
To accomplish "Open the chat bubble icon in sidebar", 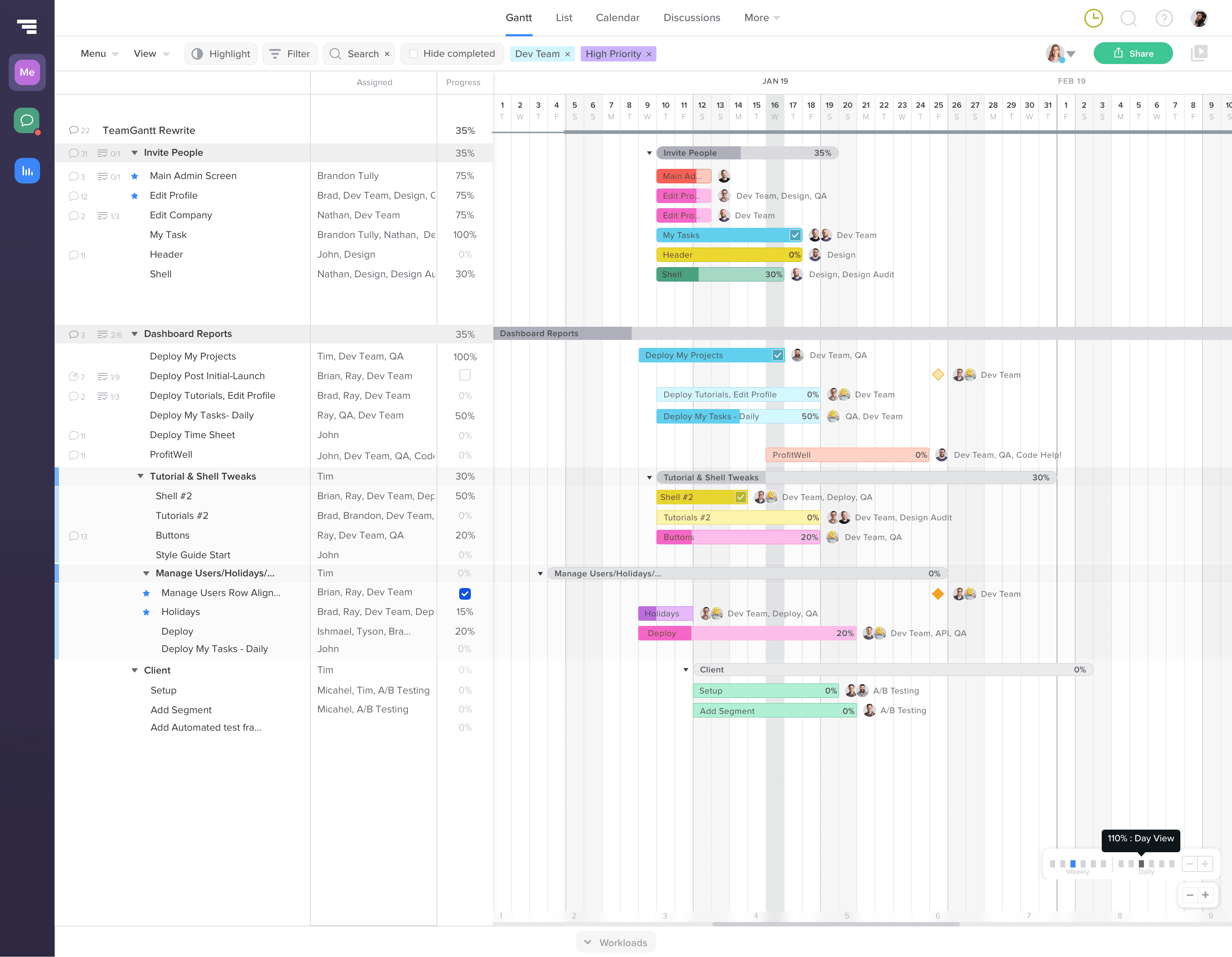I will (27, 120).
